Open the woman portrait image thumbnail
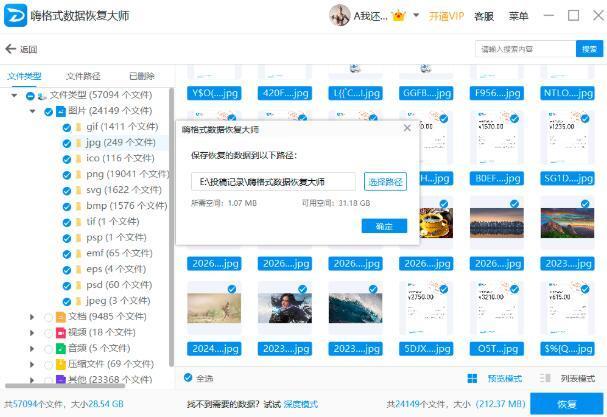This screenshot has height=417, width=607. [x=285, y=308]
